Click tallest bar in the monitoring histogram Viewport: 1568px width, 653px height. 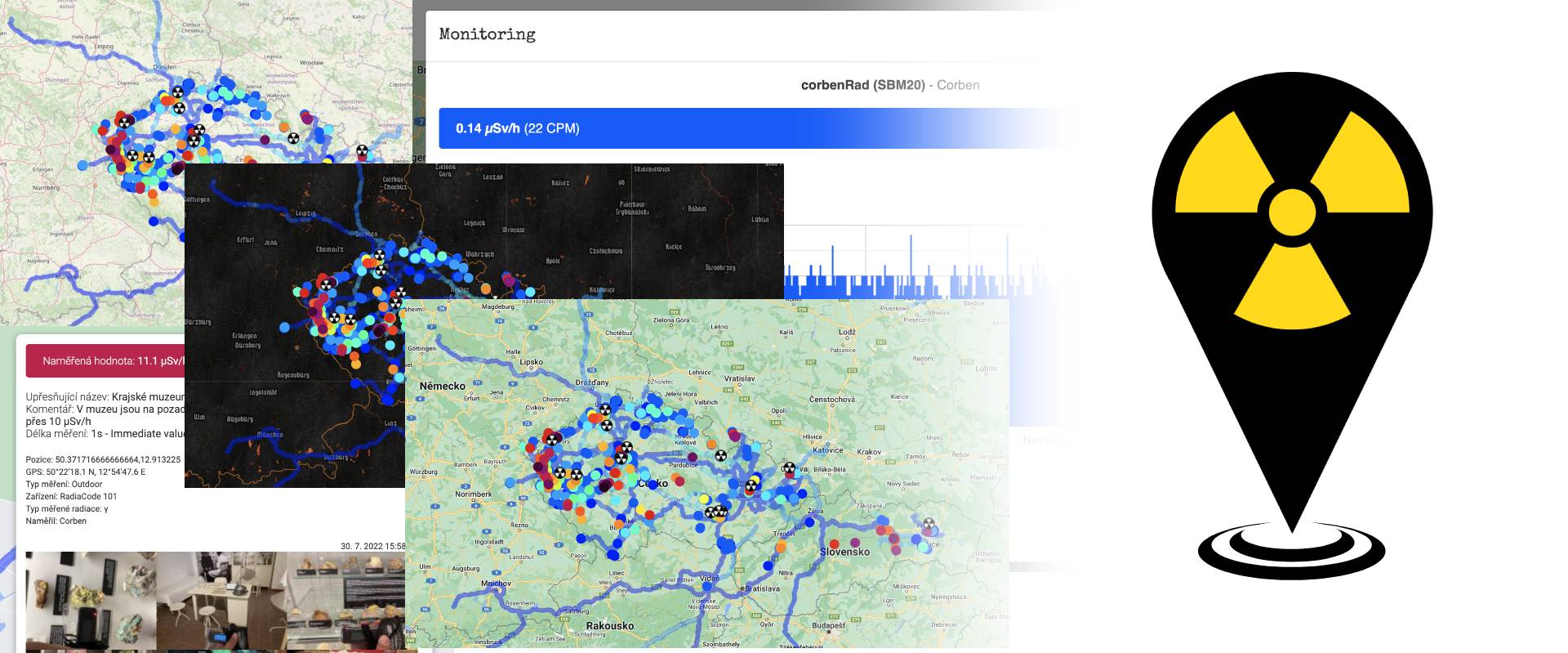pos(911,266)
